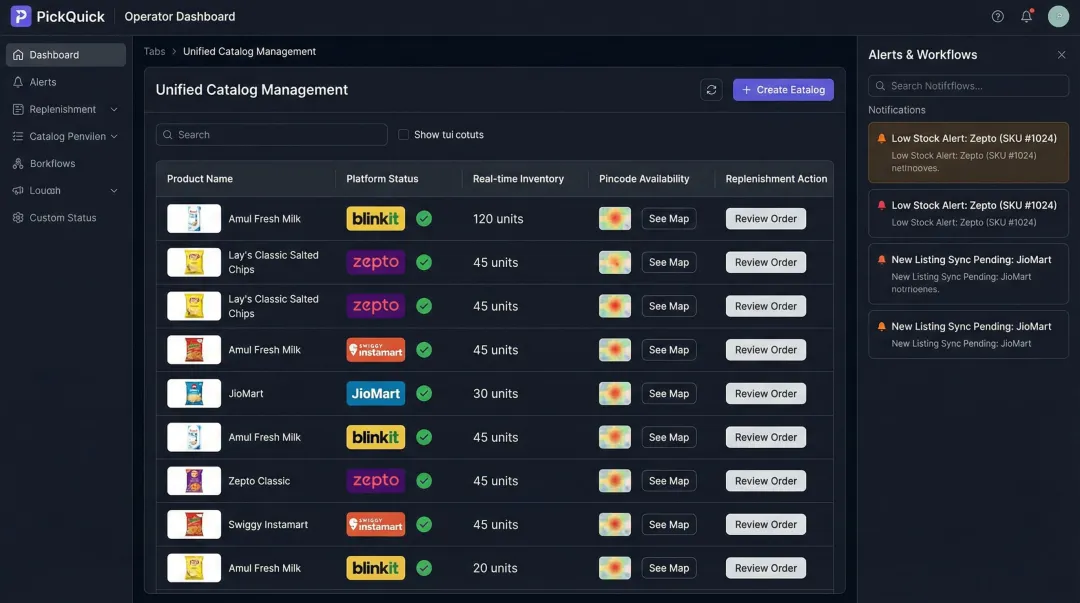Enable the Show tui cotuts checkbox

[401, 132]
